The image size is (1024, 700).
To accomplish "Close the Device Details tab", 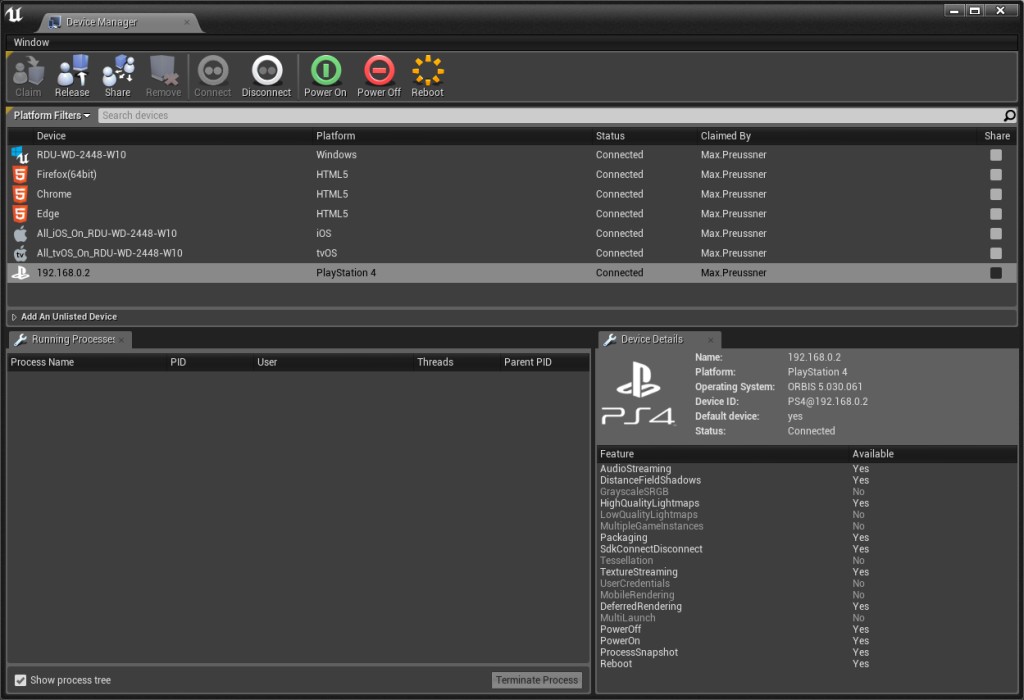I will pos(711,340).
